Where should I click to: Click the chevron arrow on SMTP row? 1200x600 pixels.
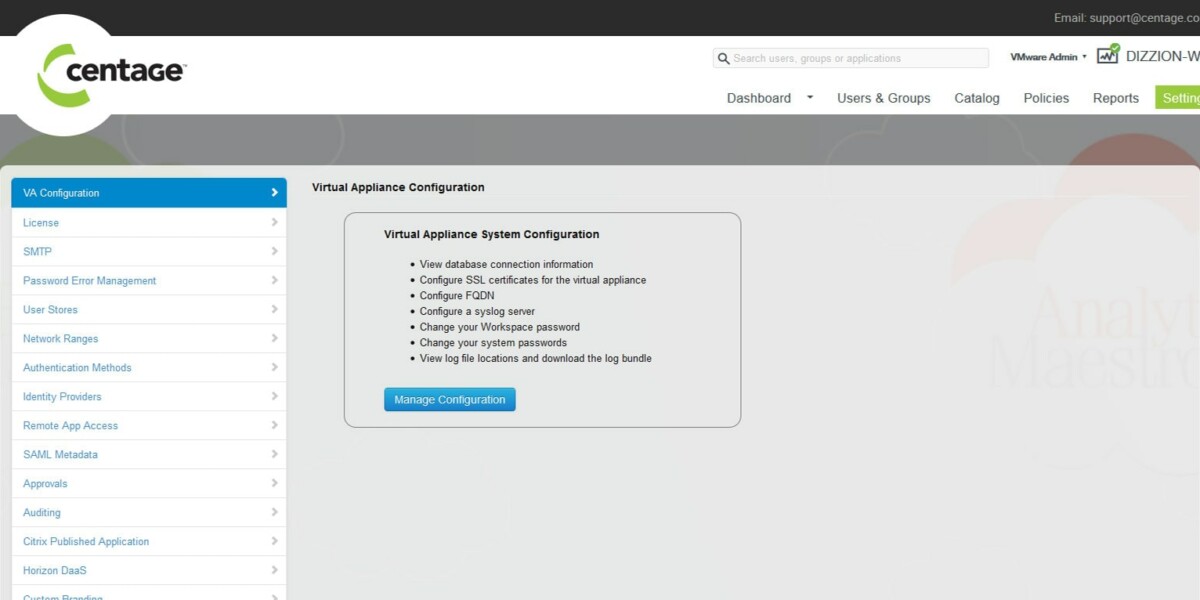pyautogui.click(x=274, y=251)
